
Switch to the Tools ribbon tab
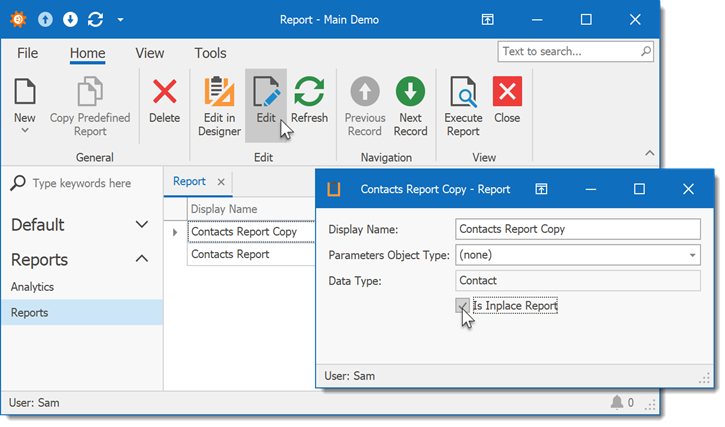pos(210,53)
